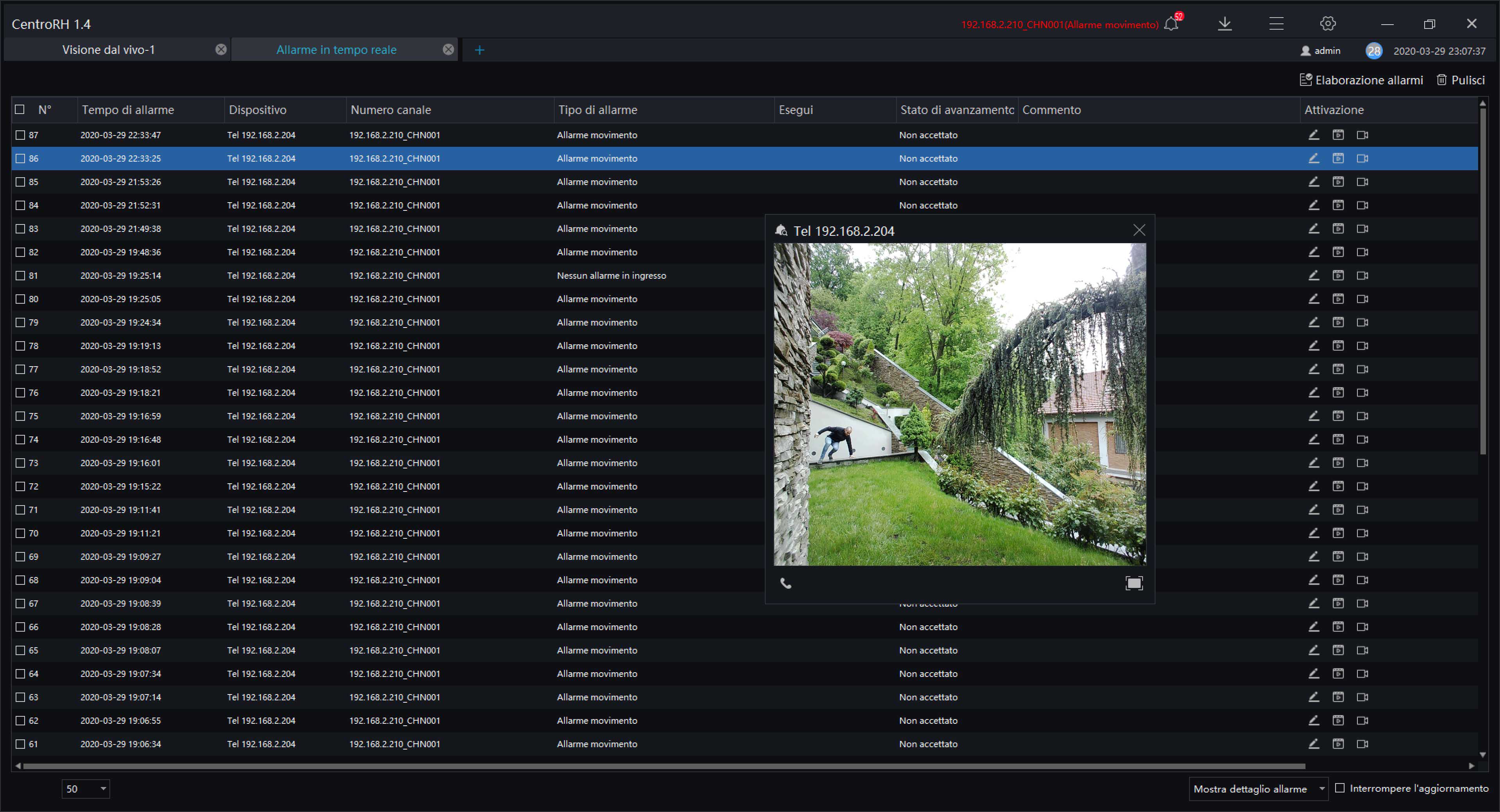
Task: Enable Interrompere l'aggiornamento checkbox
Action: click(x=1340, y=788)
